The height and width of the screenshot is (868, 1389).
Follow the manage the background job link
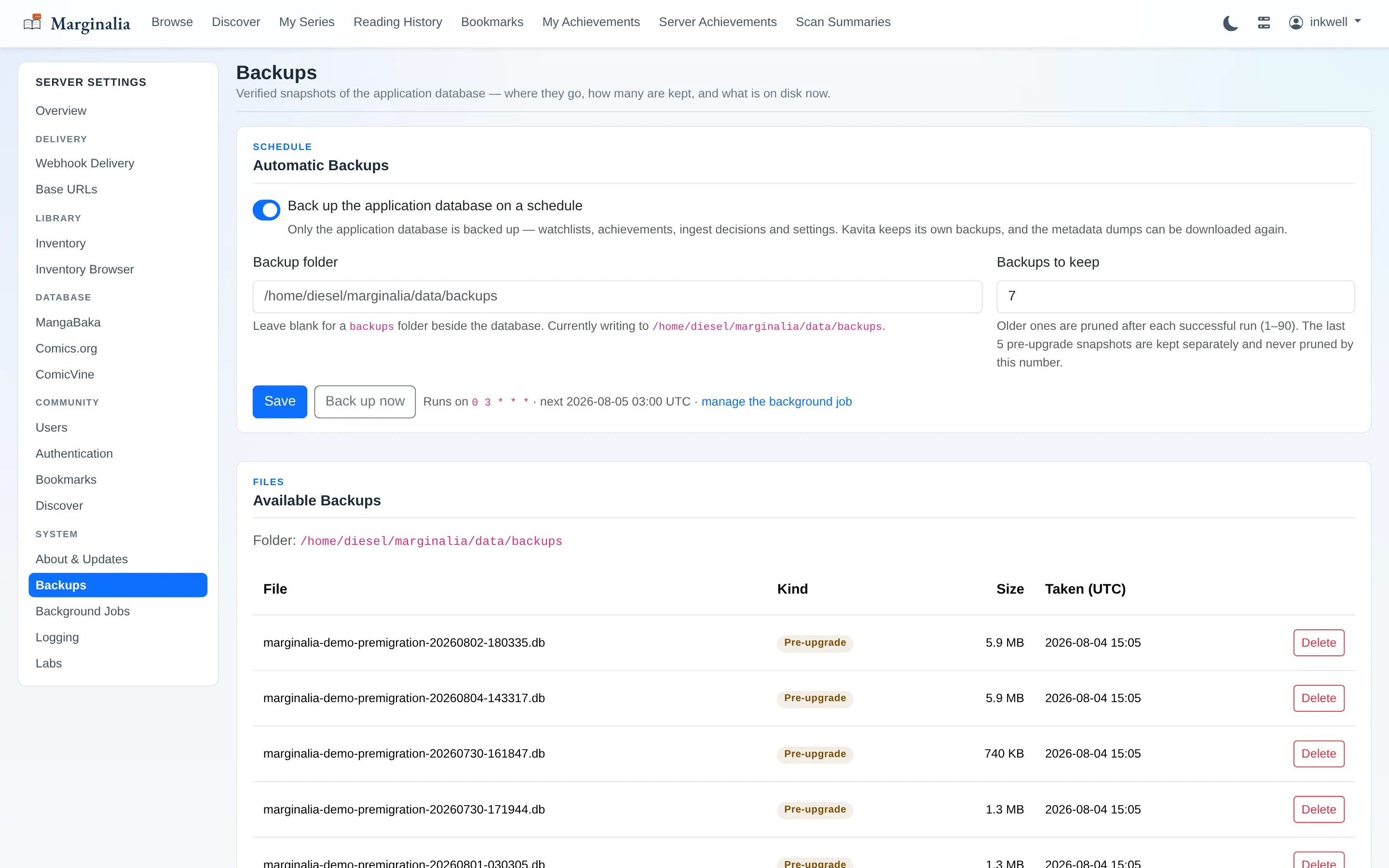click(776, 401)
